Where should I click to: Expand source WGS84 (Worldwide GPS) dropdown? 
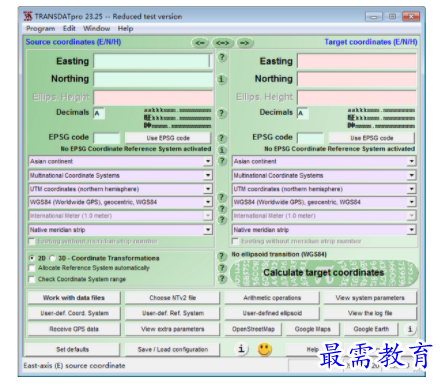208,202
